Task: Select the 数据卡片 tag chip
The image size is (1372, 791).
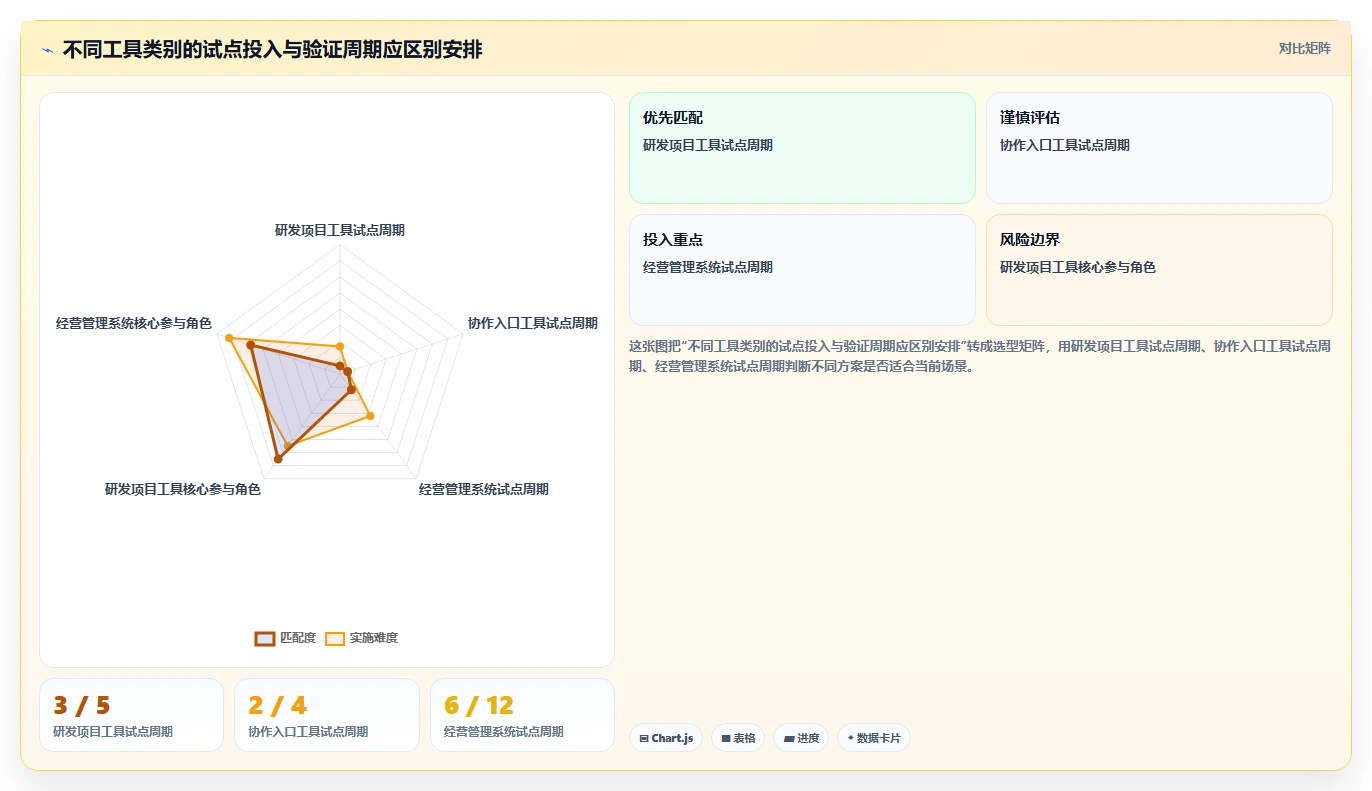Action: pos(874,738)
